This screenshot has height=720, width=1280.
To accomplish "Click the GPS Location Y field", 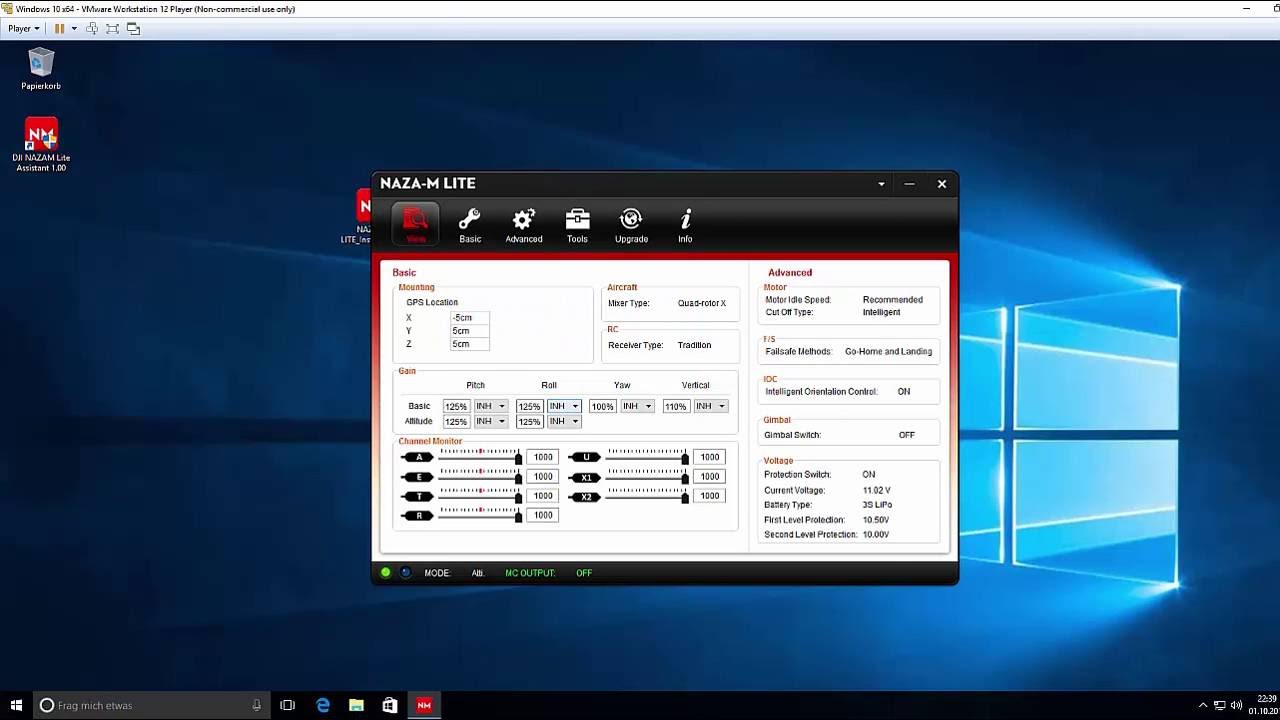I will tap(469, 331).
